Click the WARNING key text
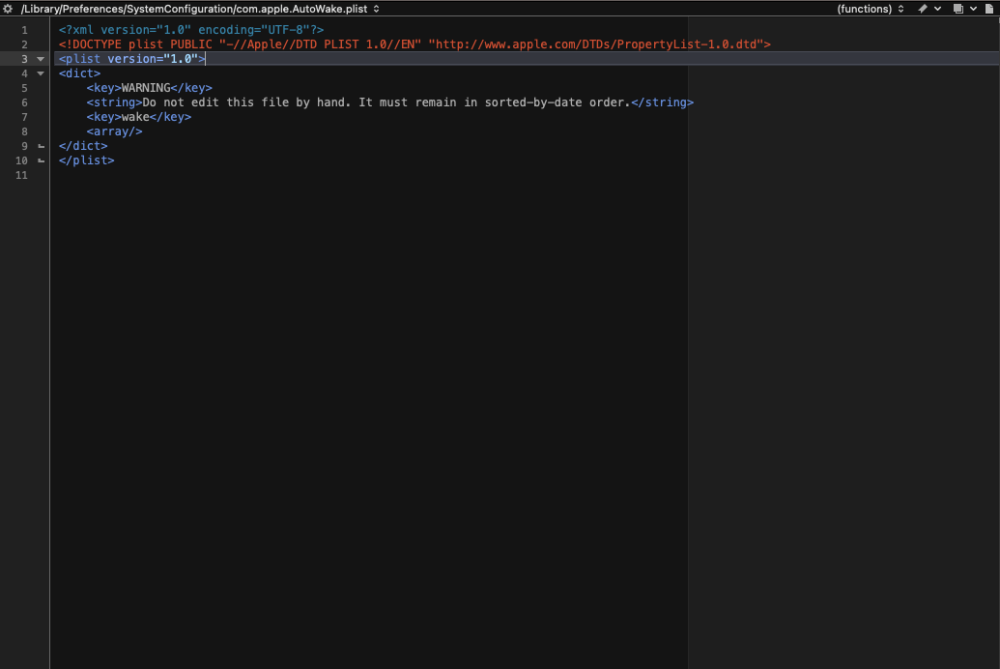This screenshot has width=1000, height=669. coord(146,88)
